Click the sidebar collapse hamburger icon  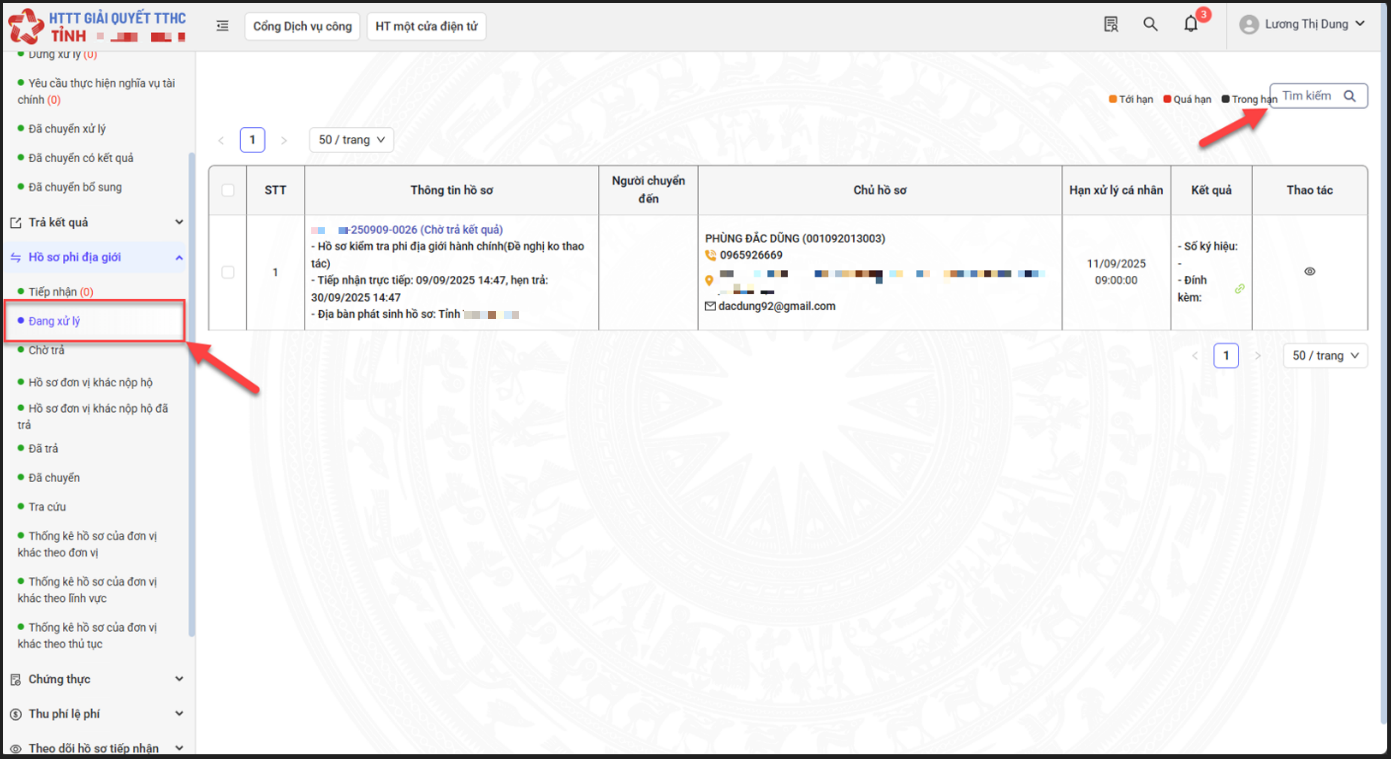[222, 26]
